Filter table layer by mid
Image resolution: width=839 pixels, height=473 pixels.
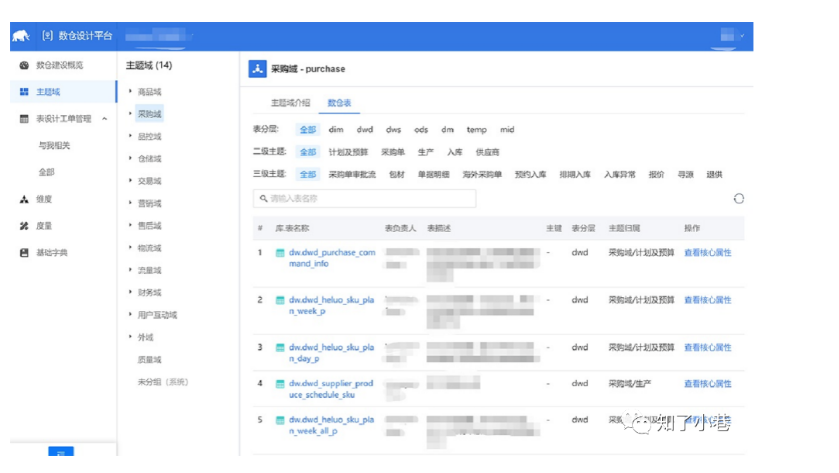click(507, 129)
